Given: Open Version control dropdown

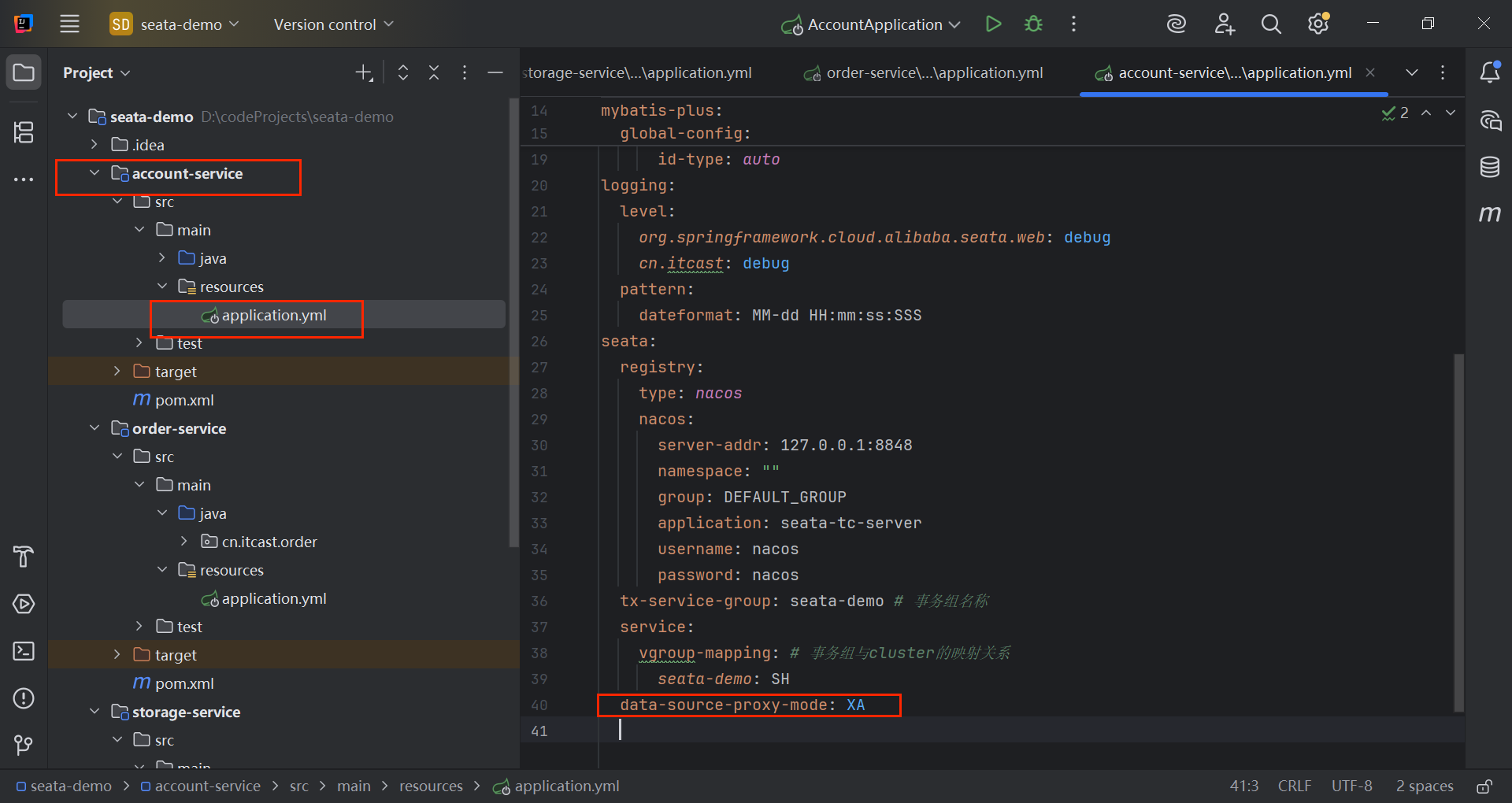Looking at the screenshot, I should pos(333,24).
